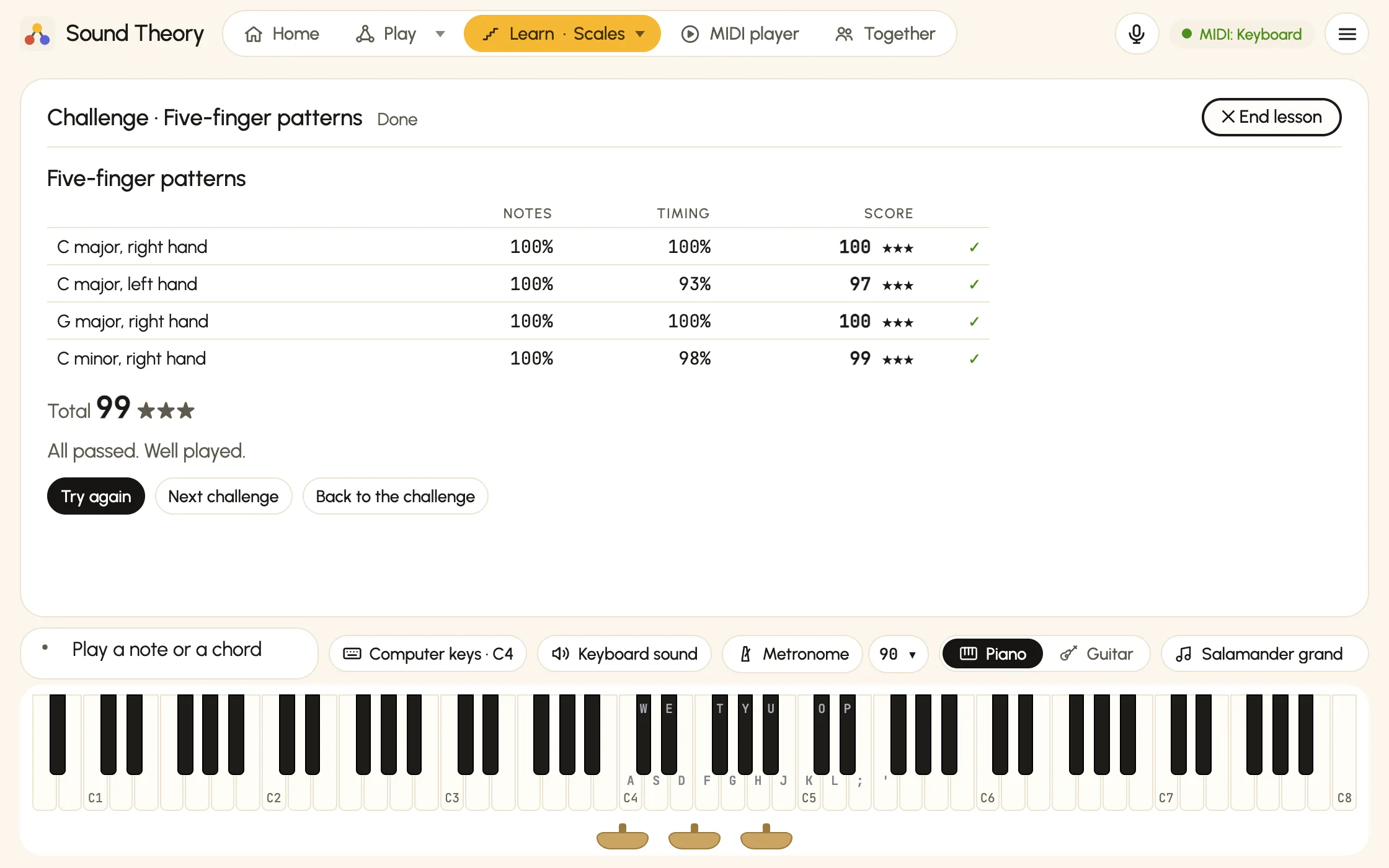Viewport: 1389px width, 868px height.
Task: Open the Play tab
Action: pyautogui.click(x=386, y=33)
